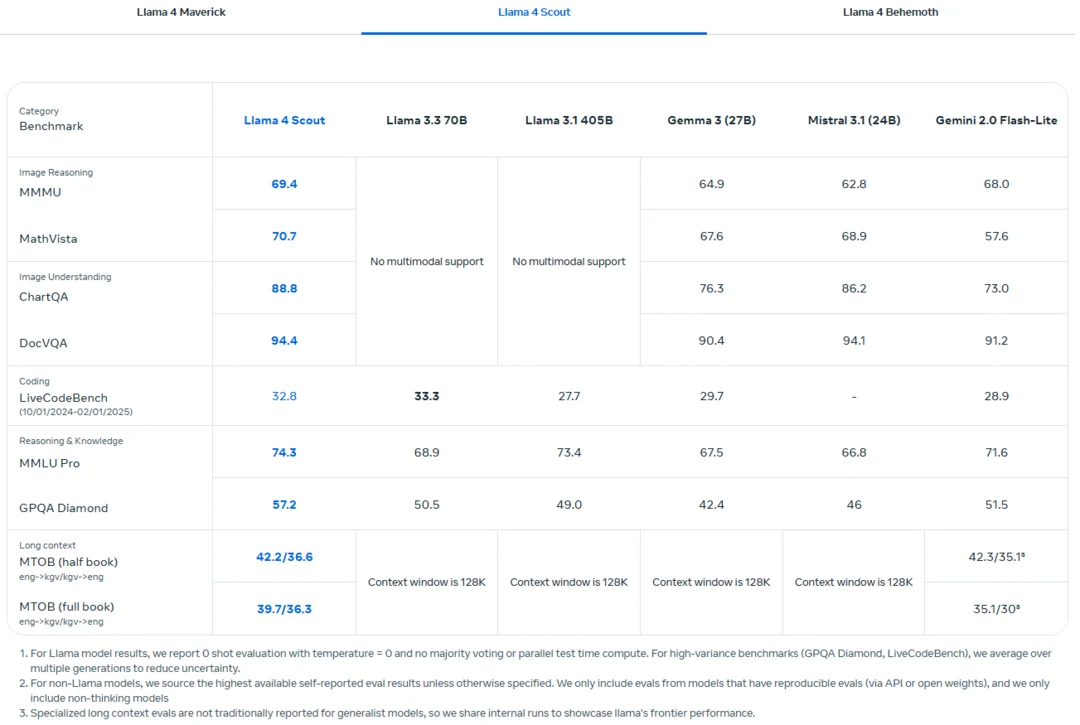The image size is (1080, 725).
Task: Click the Gemma 3 (27B) column header
Action: 712,120
